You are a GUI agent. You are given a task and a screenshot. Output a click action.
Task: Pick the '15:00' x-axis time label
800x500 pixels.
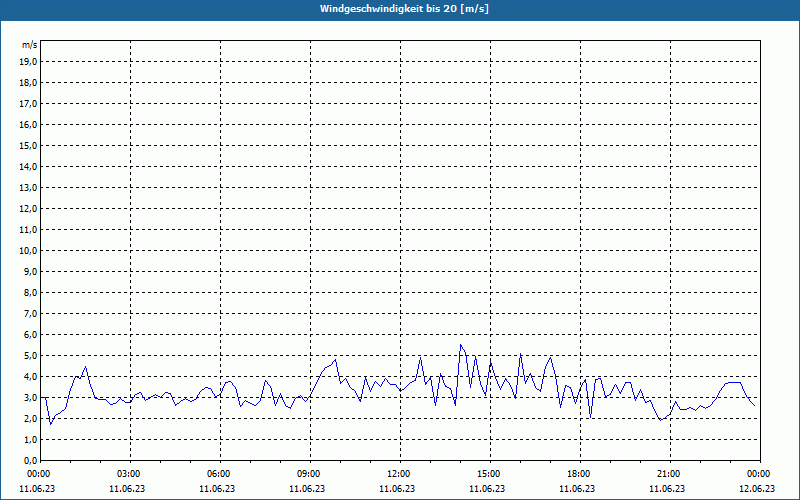tap(489, 474)
